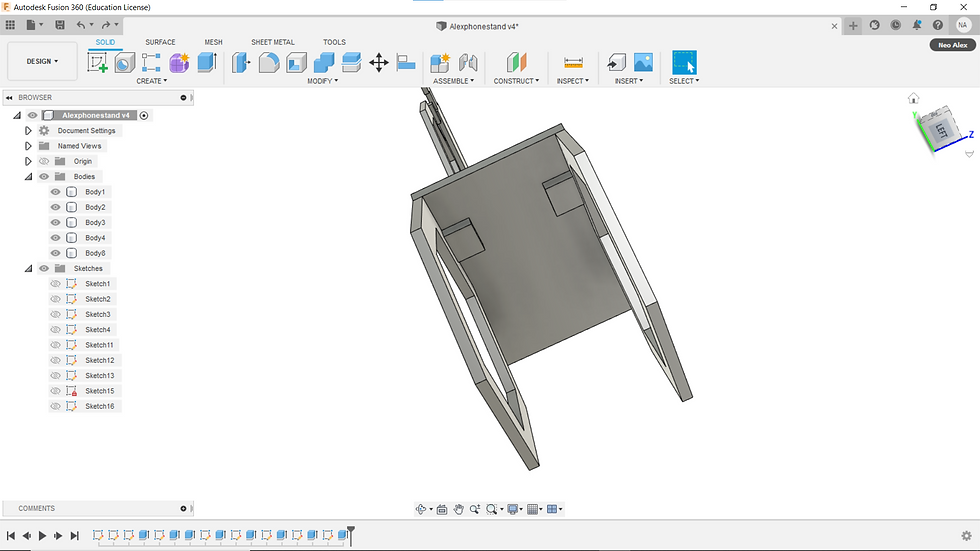Collapse the Bodies folder

click(x=28, y=177)
